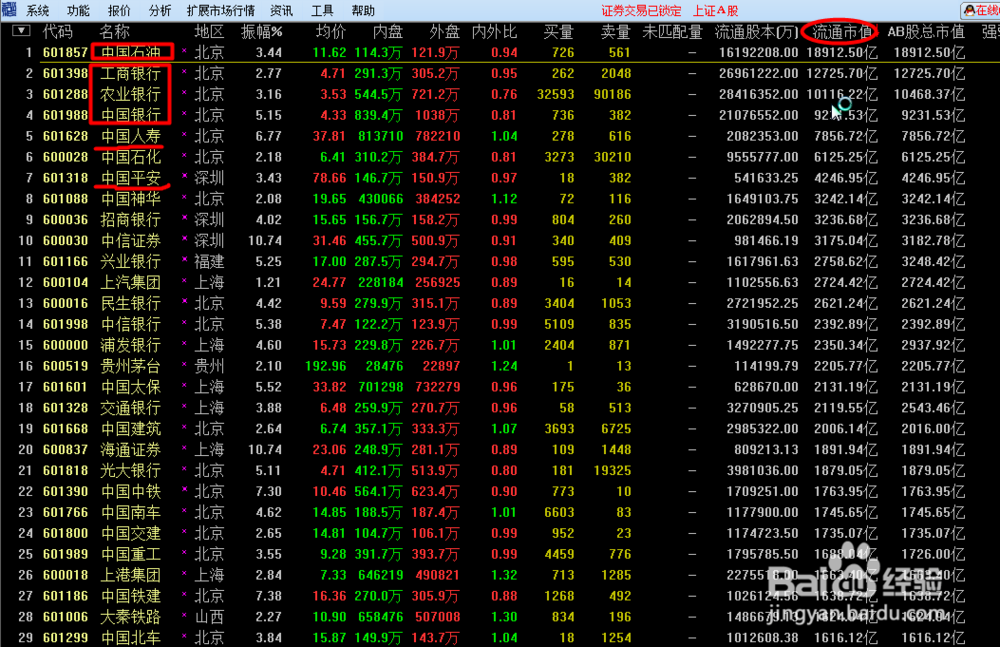Click the 在线 user button at top right
Screen dimensions: 1000x647
[x=981, y=11]
